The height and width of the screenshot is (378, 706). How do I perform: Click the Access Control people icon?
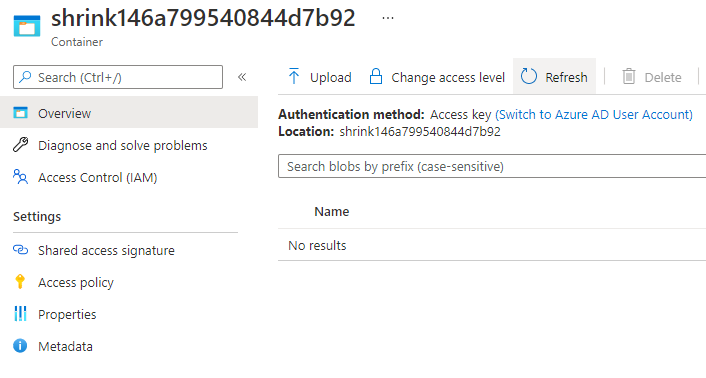tap(20, 177)
